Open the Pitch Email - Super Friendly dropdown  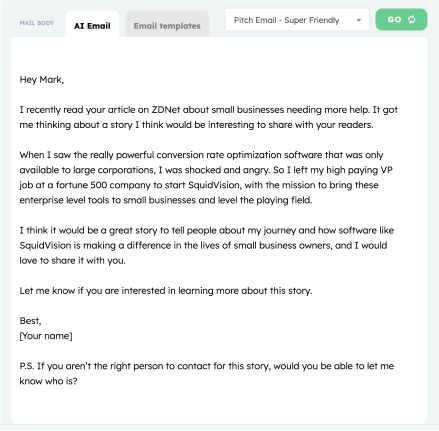297,20
